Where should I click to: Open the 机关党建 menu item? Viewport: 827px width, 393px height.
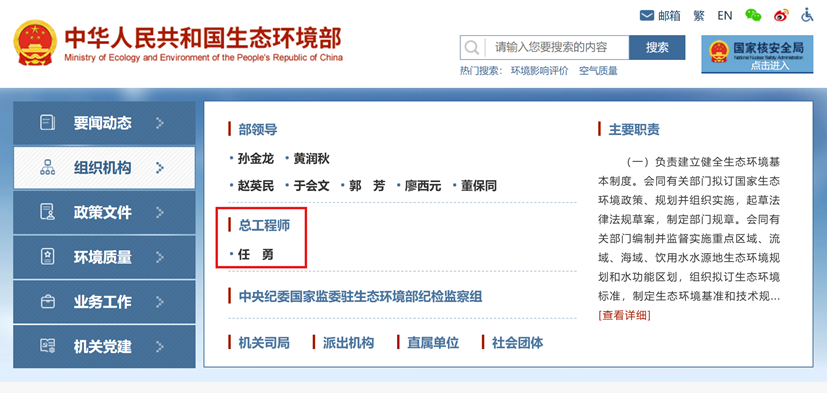click(x=104, y=346)
